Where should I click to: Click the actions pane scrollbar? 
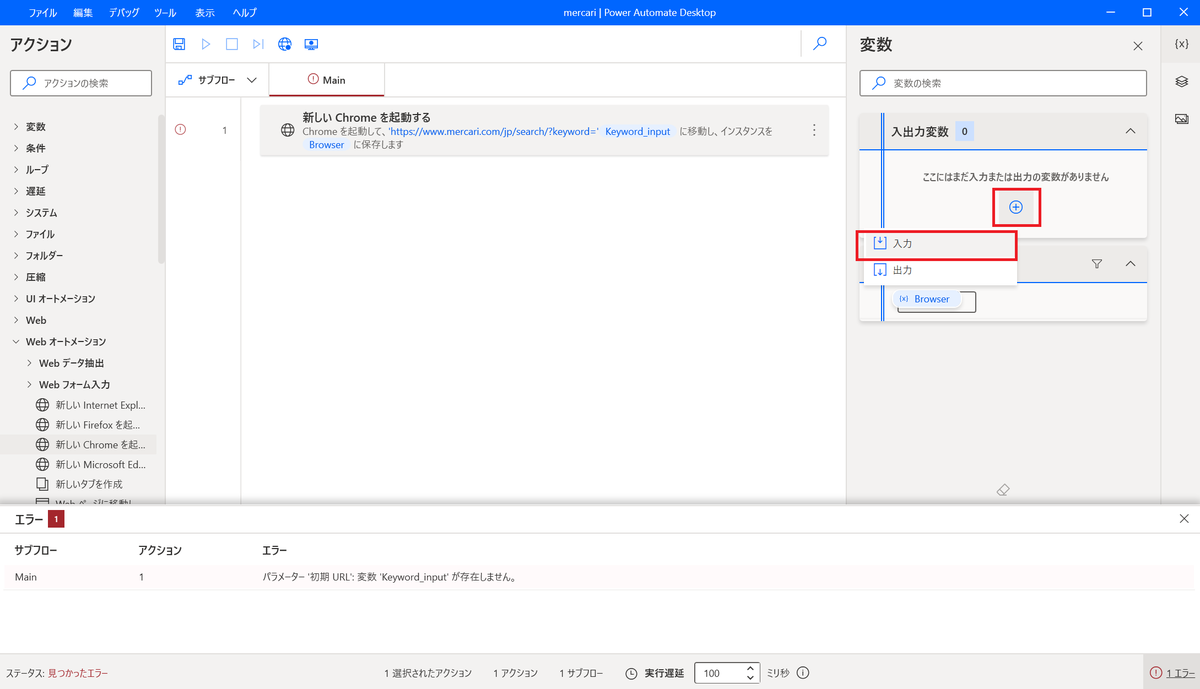[161, 188]
